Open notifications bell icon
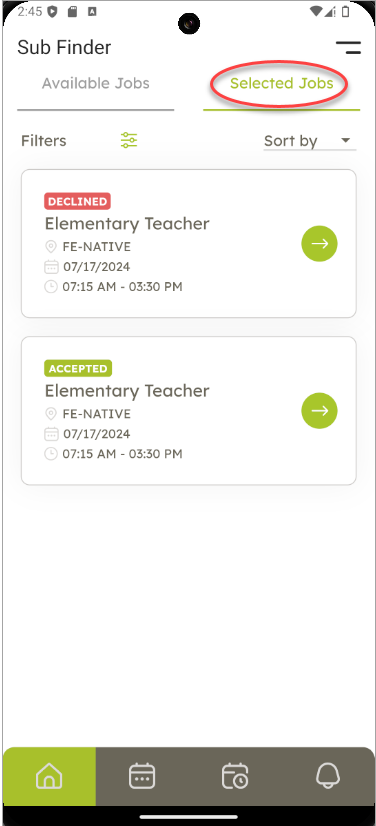Image resolution: width=376 pixels, height=826 pixels. tap(328, 776)
